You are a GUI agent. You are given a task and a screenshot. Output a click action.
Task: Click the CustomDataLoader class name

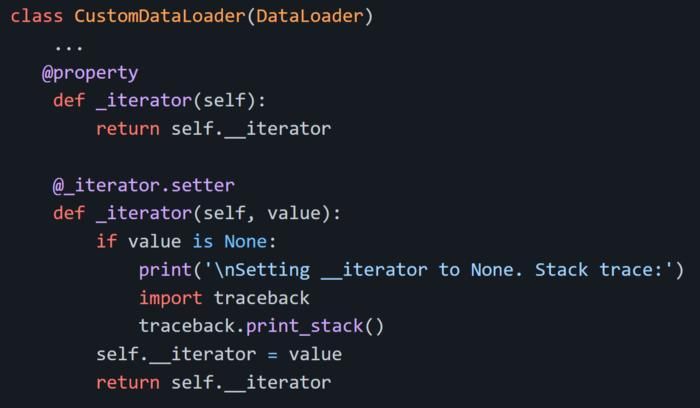click(159, 17)
